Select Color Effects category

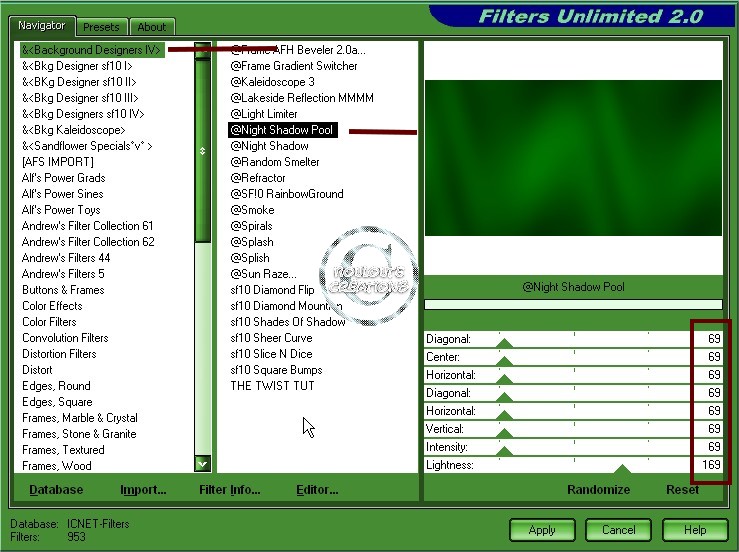tap(52, 306)
